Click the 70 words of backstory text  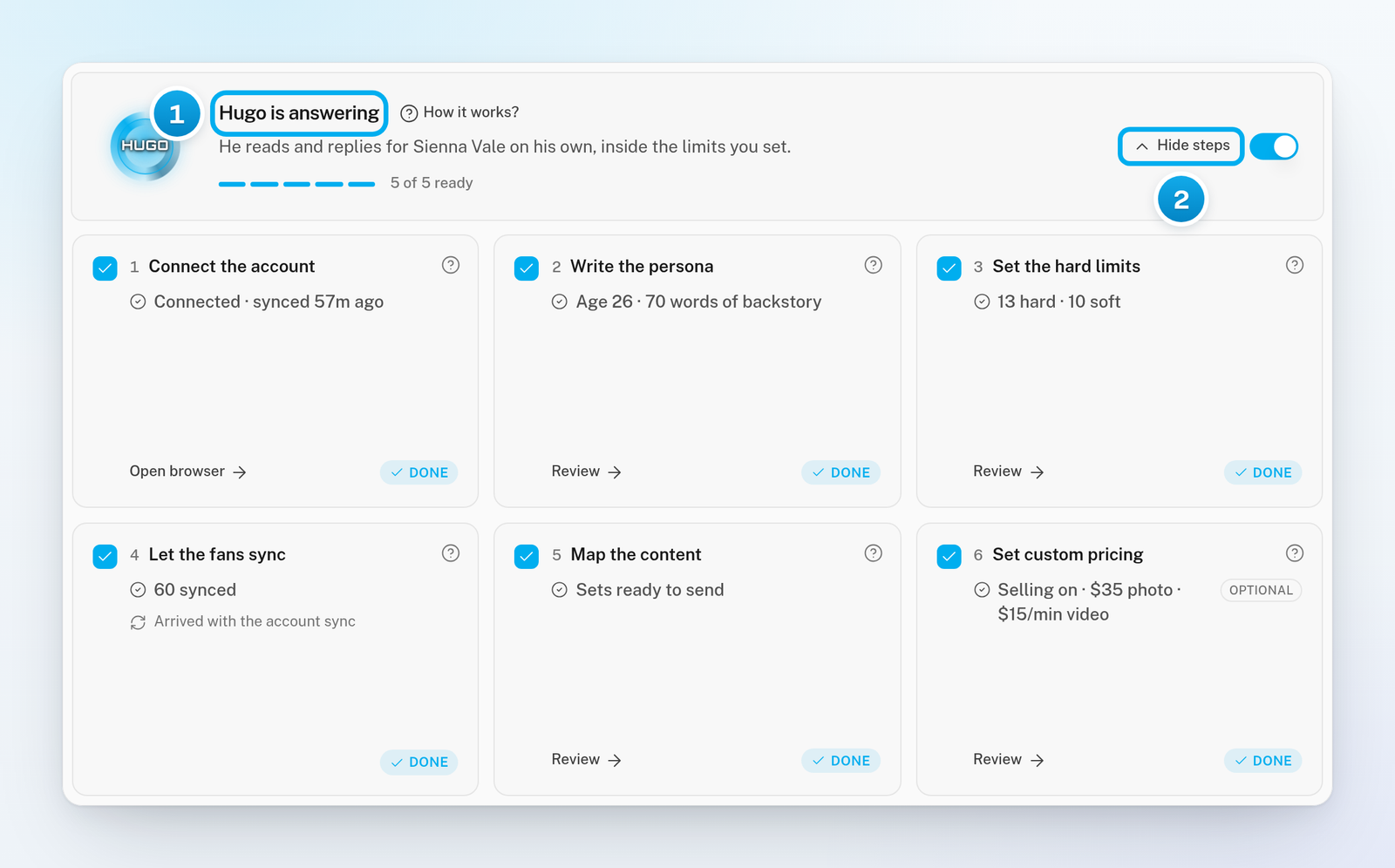pos(733,302)
